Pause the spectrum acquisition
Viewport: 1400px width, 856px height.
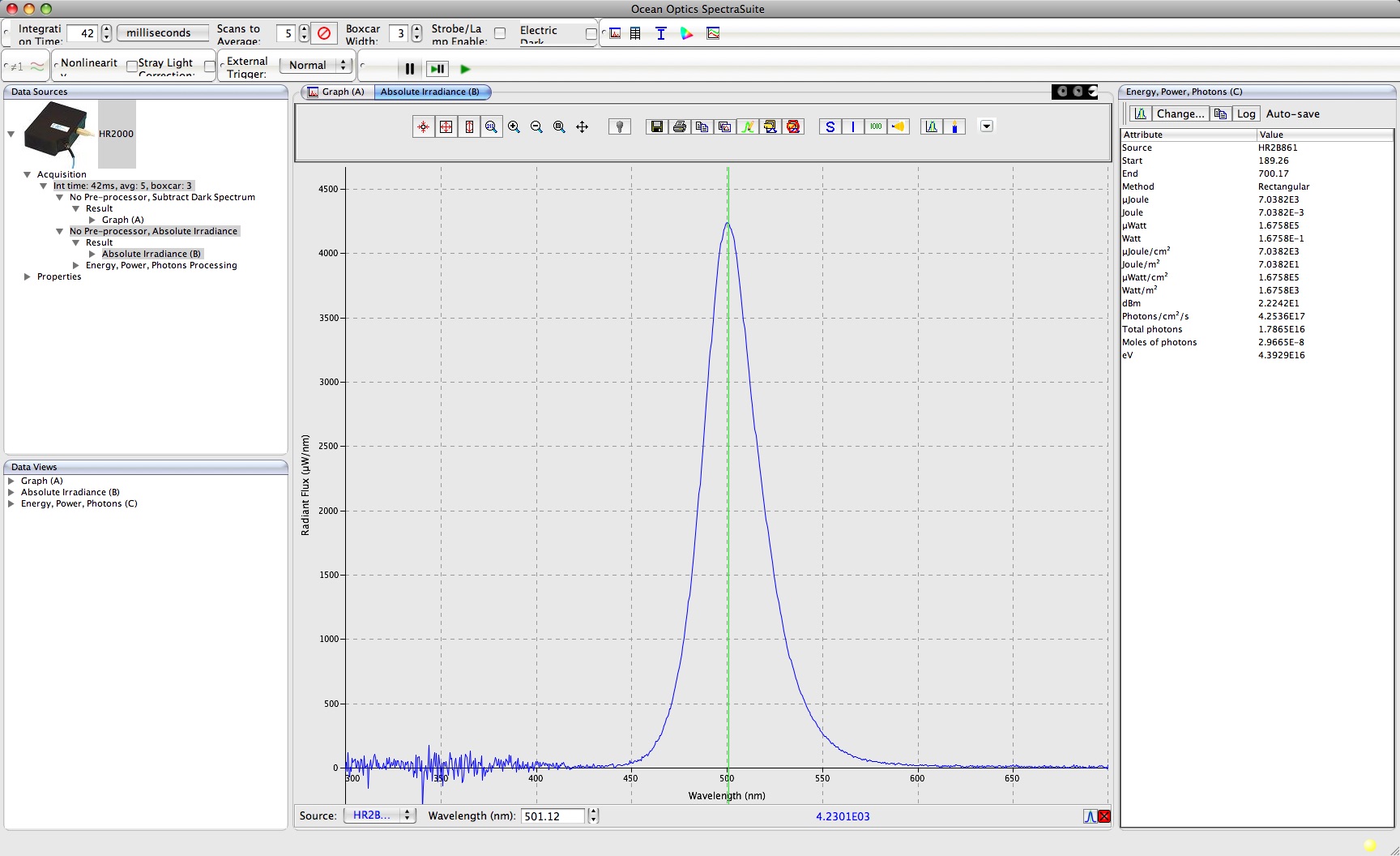tap(410, 69)
